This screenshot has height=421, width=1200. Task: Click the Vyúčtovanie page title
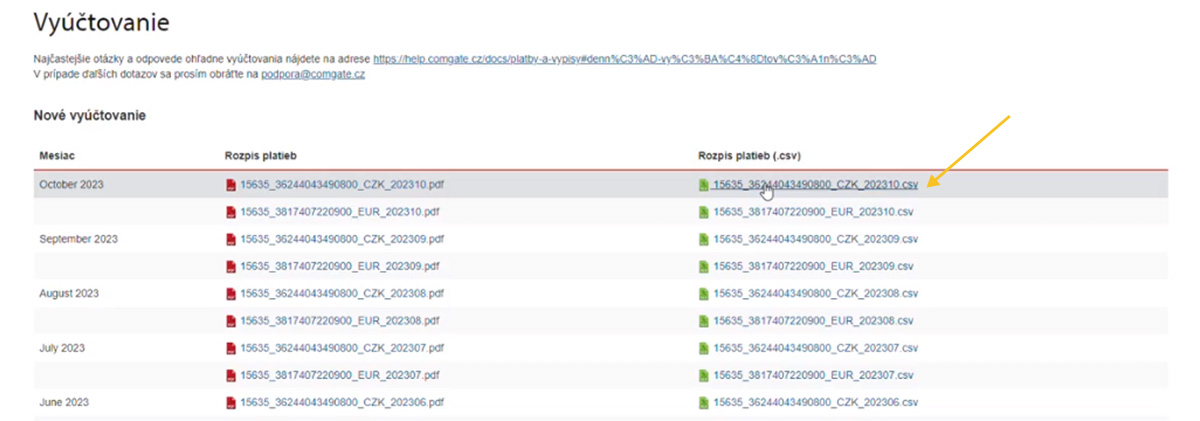[x=101, y=21]
